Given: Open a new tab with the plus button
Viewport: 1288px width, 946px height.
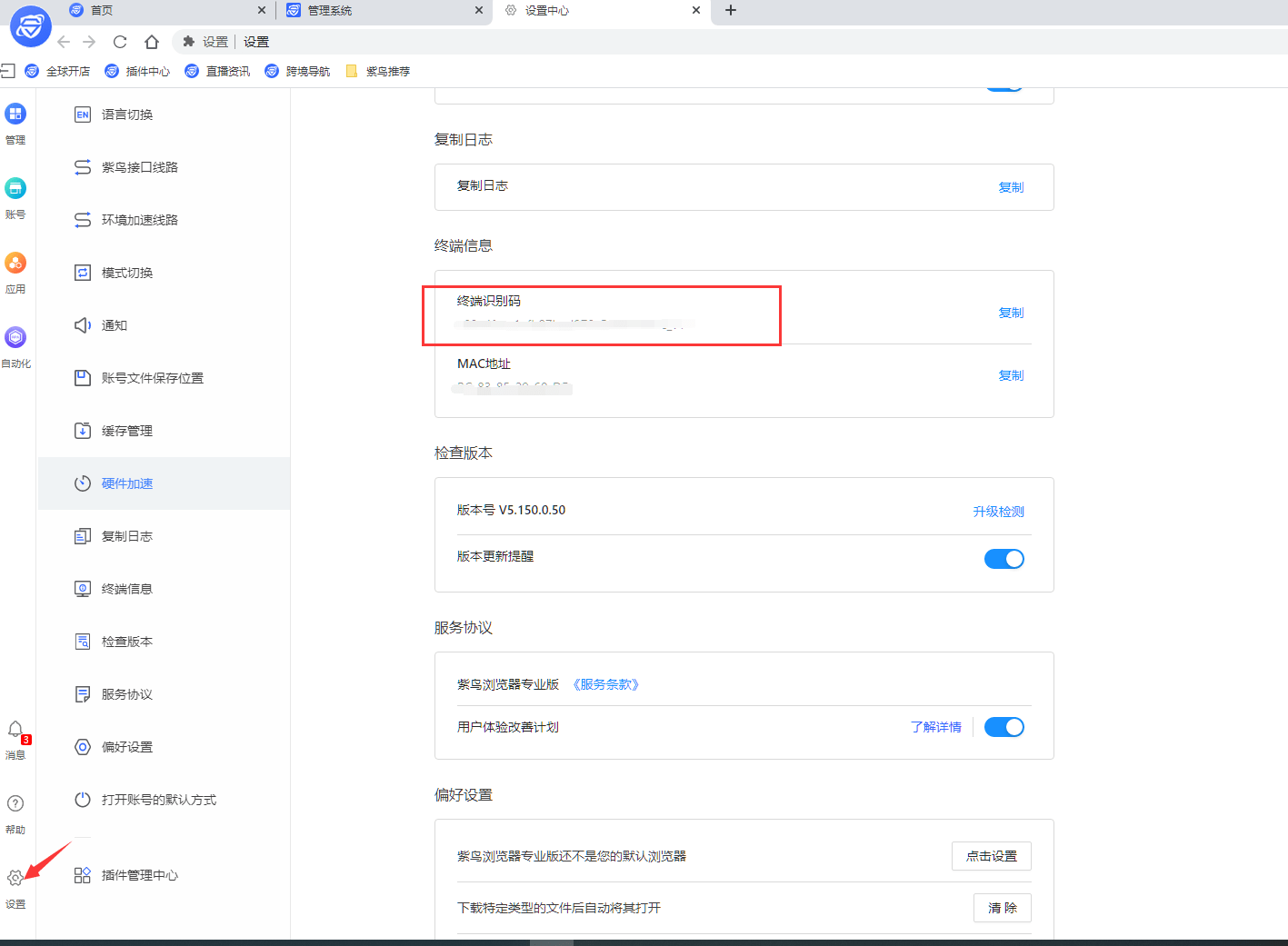Looking at the screenshot, I should point(730,11).
